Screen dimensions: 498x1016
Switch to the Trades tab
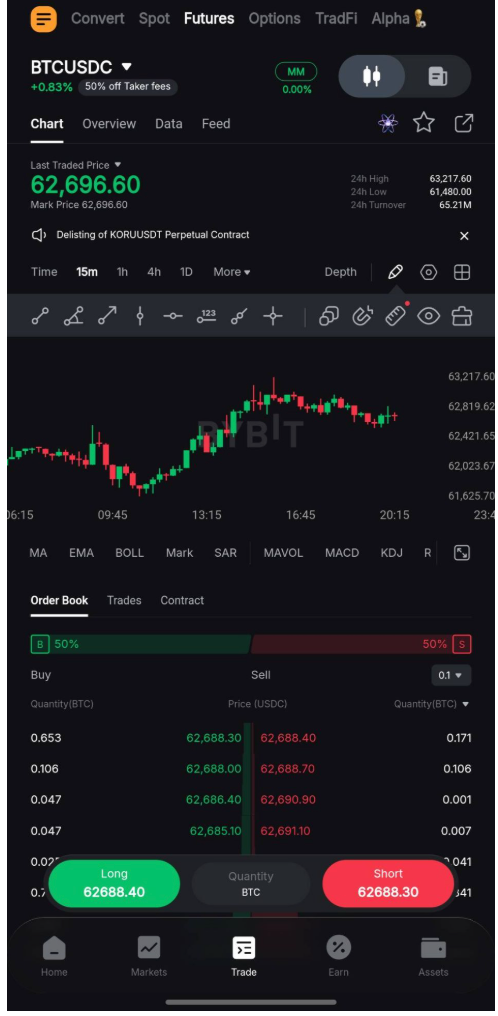pyautogui.click(x=124, y=601)
